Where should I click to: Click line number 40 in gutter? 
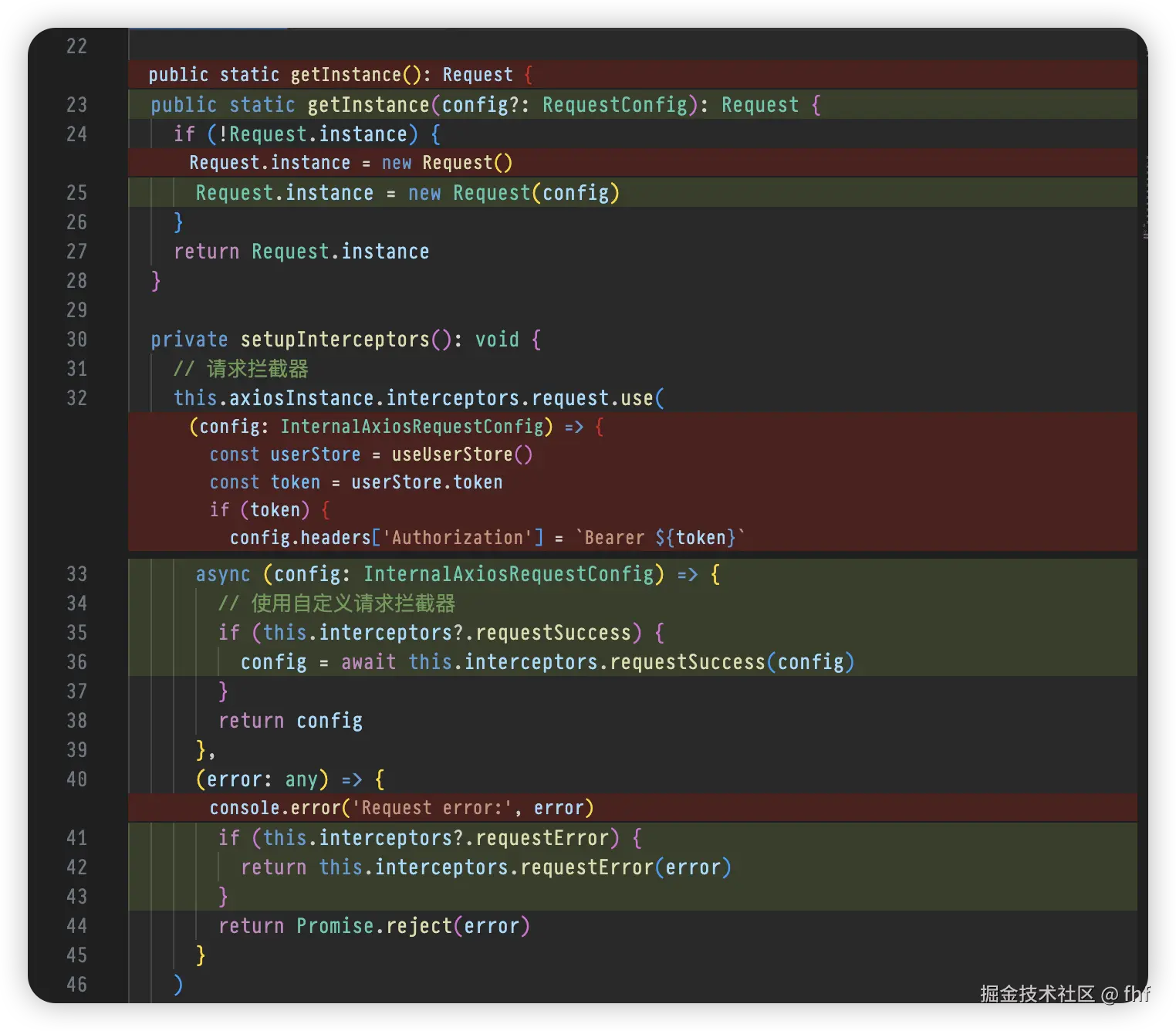pos(76,779)
